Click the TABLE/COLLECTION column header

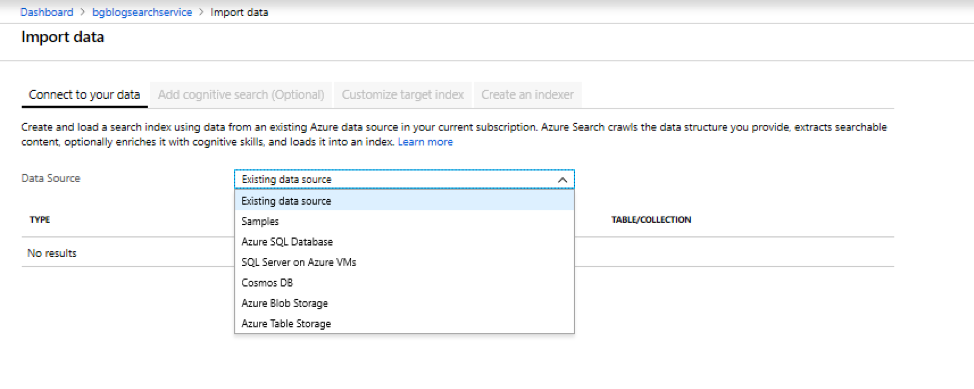[x=651, y=220]
